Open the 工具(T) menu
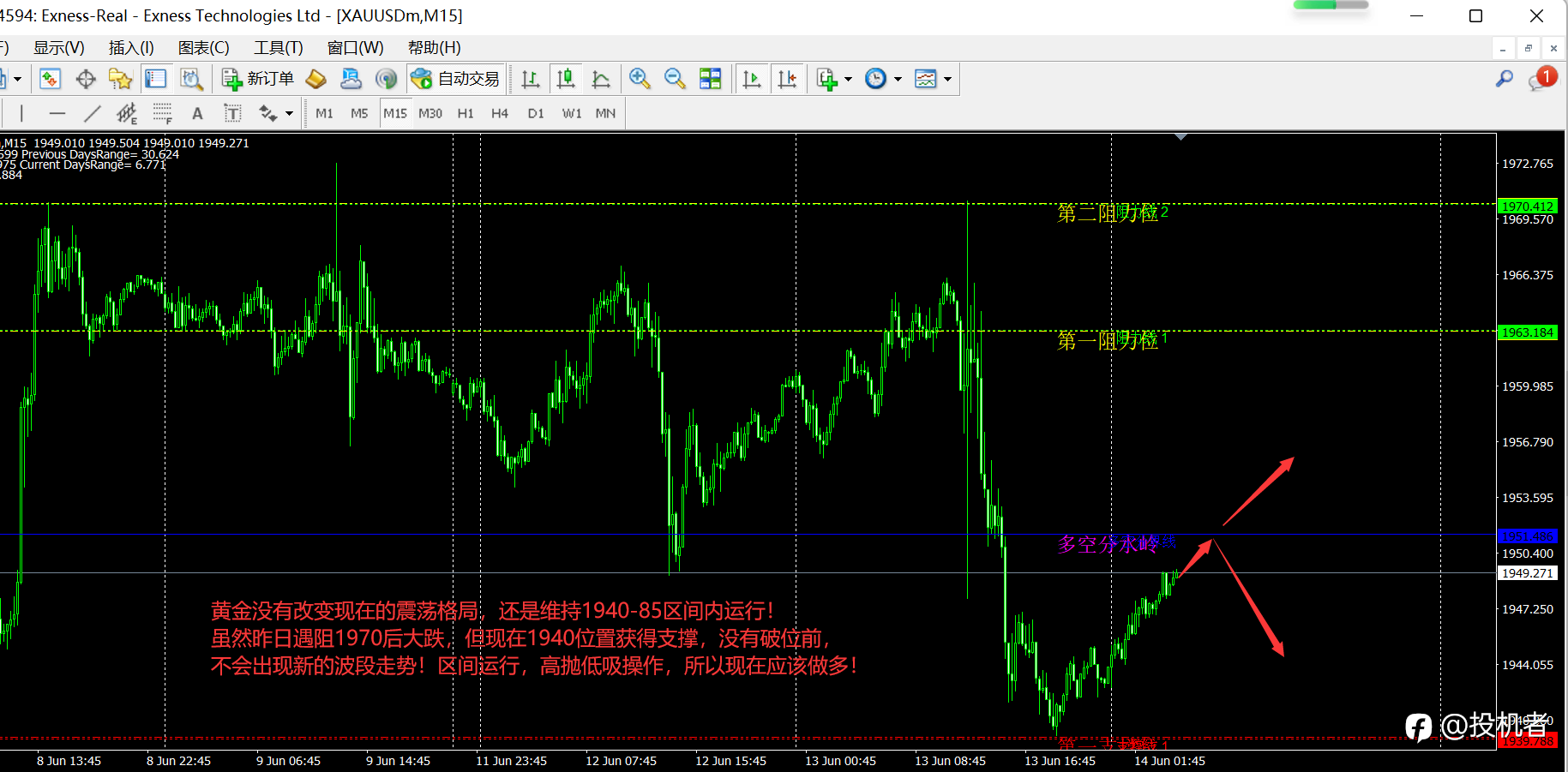Viewport: 1568px width, 772px height. [x=279, y=48]
